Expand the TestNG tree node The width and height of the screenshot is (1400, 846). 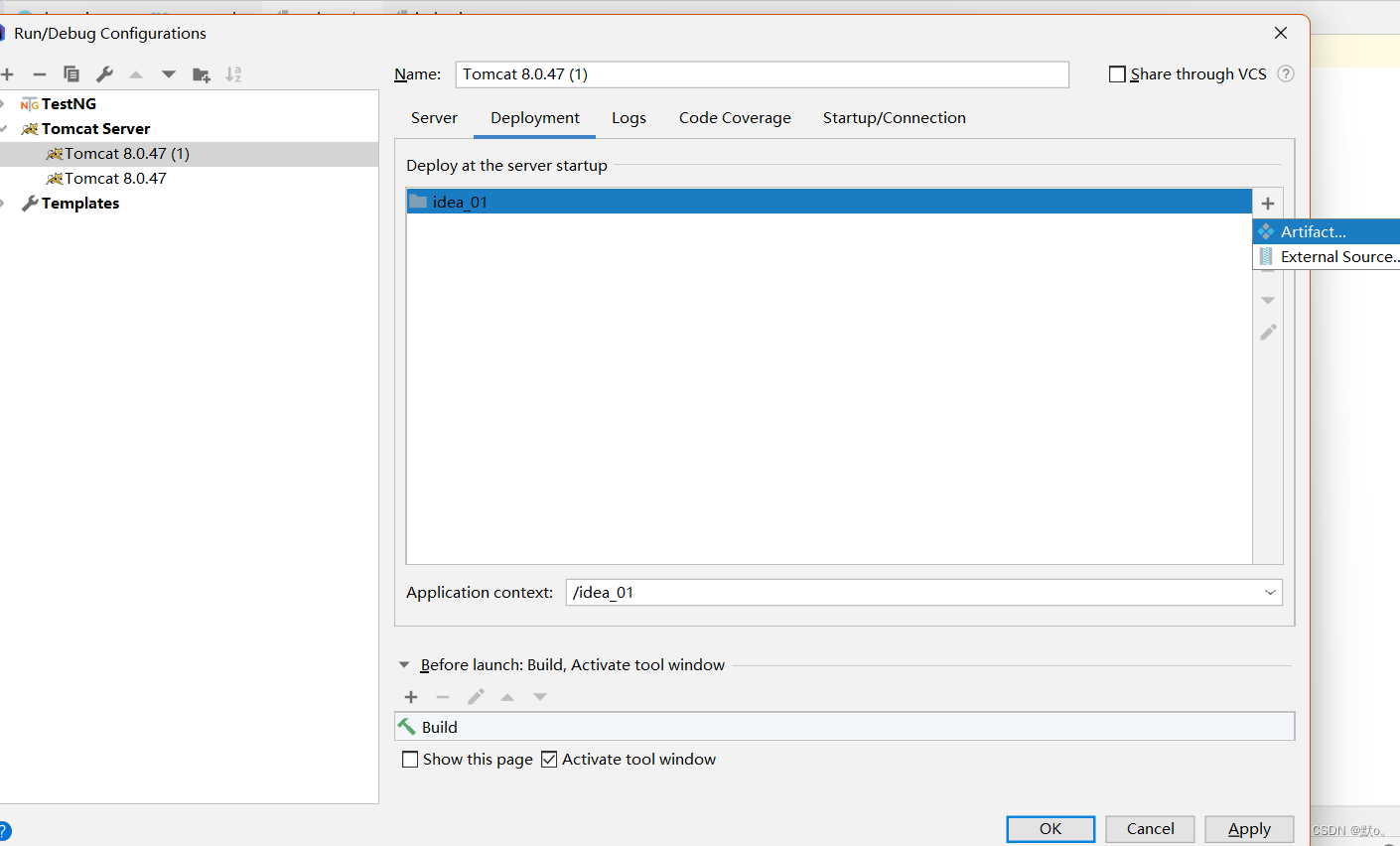pos(4,104)
